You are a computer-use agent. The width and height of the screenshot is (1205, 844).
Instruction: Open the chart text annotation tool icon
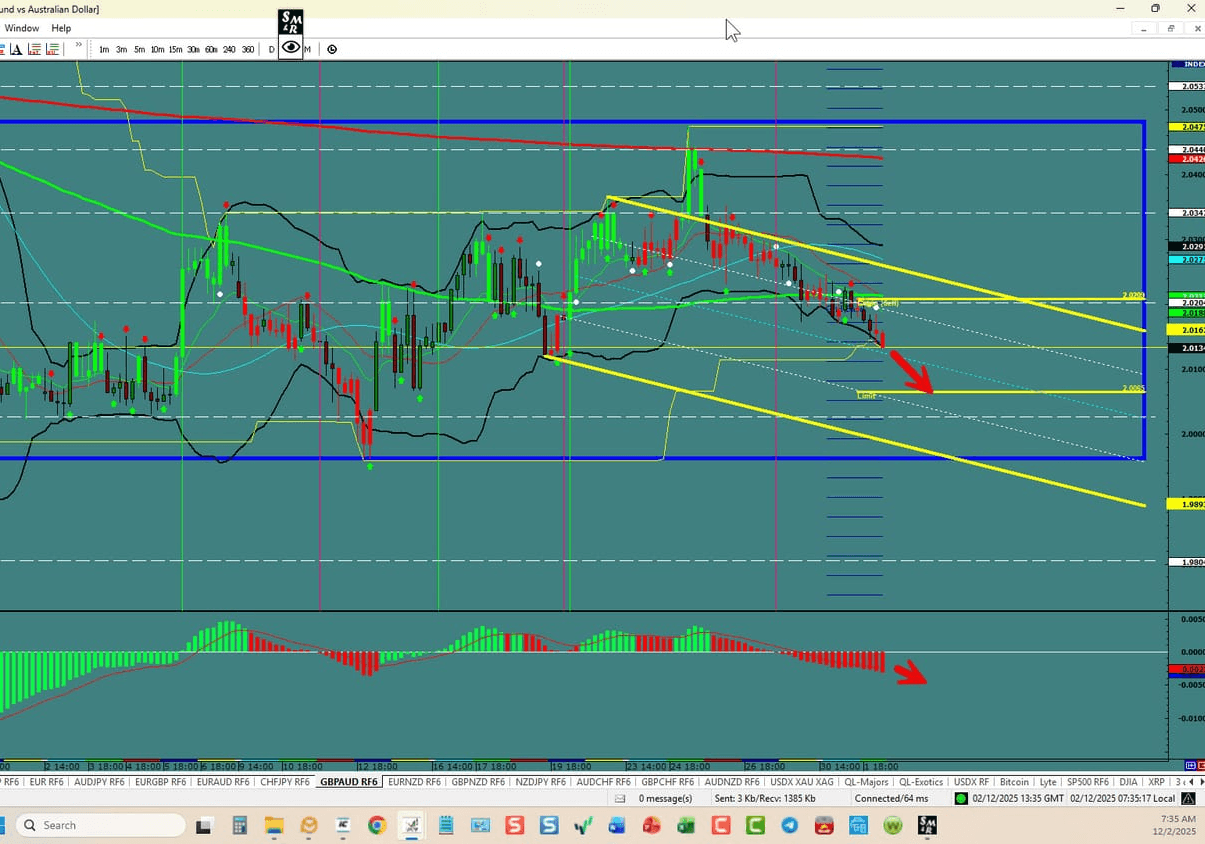coord(16,48)
